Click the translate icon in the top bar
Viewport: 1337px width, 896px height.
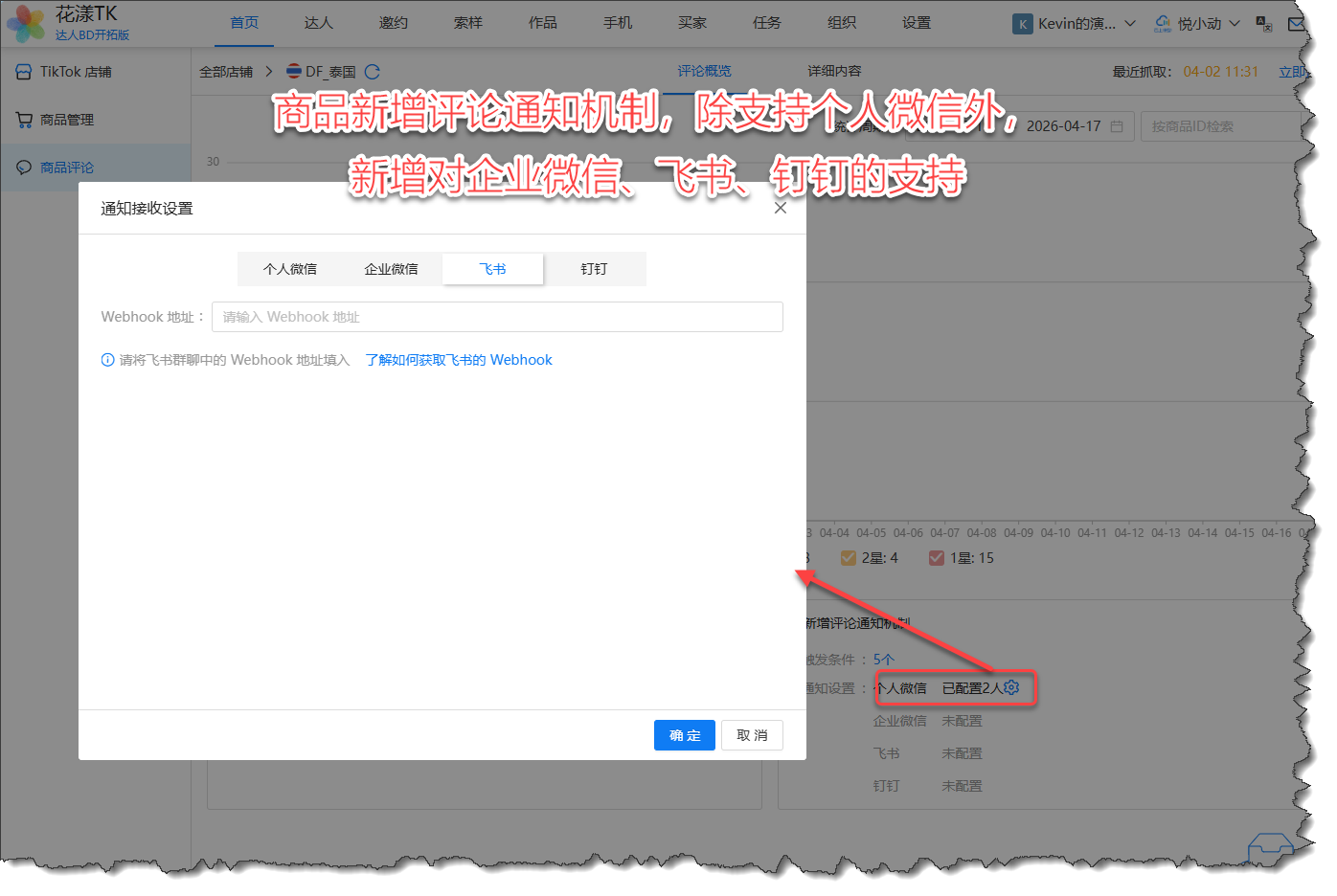1264,24
